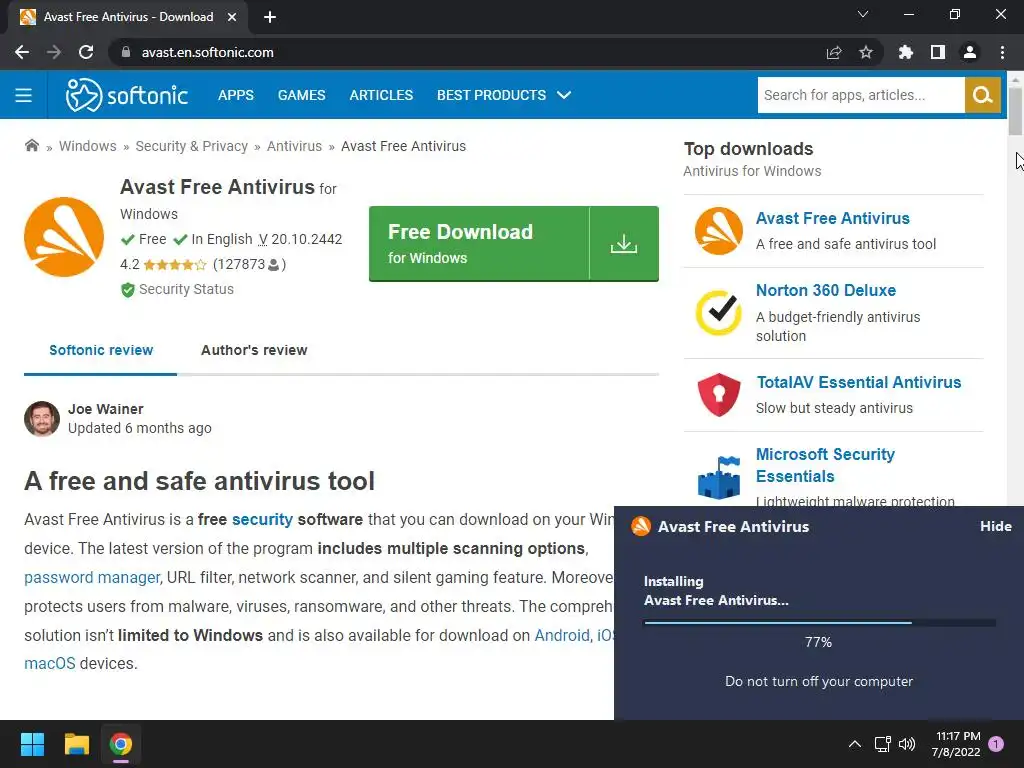Open the hamburger menu on Softonic
Viewport: 1024px width, 768px height.
coord(24,95)
